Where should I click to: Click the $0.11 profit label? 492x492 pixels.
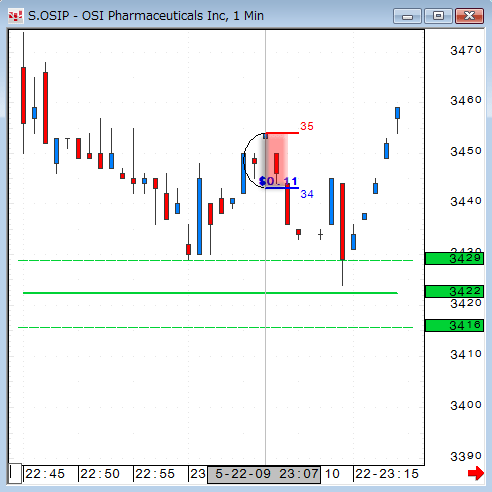pyautogui.click(x=278, y=181)
